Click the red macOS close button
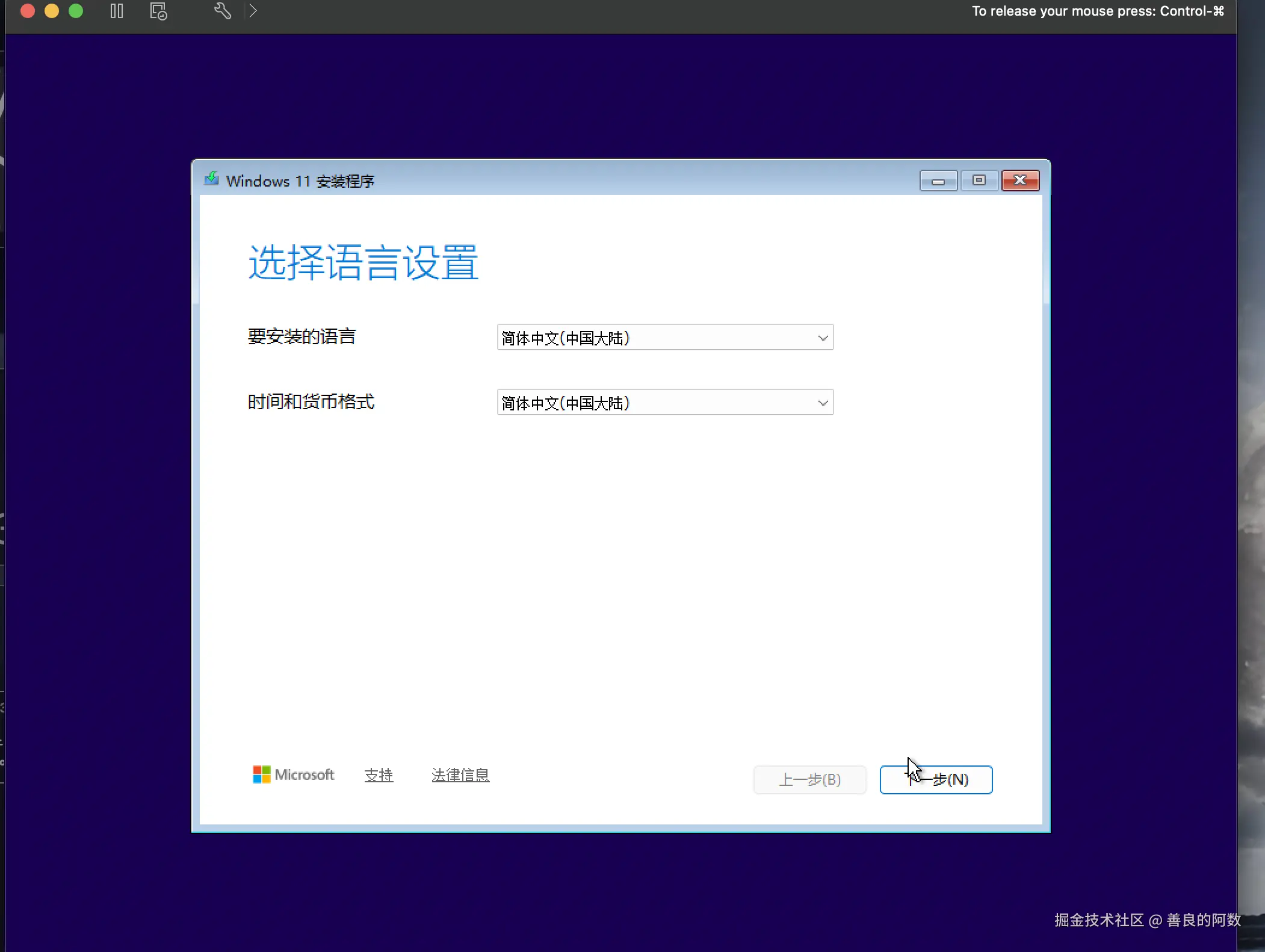The width and height of the screenshot is (1265, 952). [x=28, y=11]
